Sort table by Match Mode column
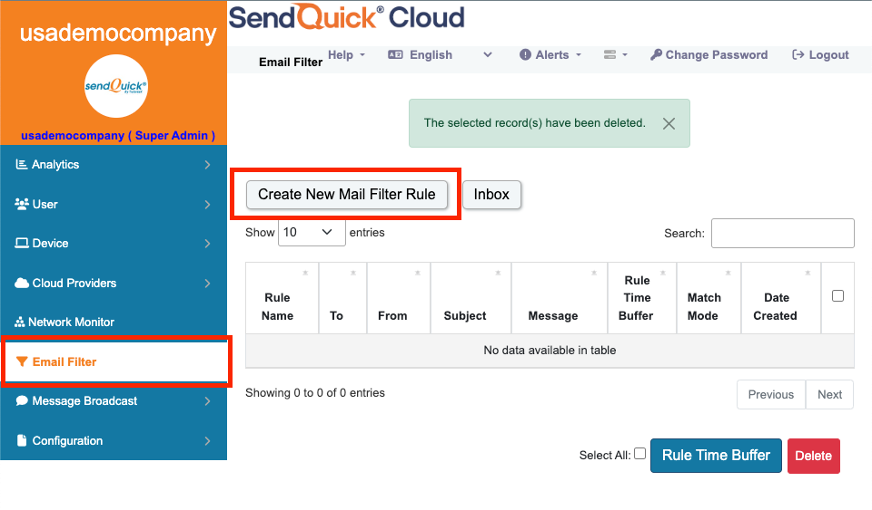Image resolution: width=872 pixels, height=510 pixels. coord(708,298)
